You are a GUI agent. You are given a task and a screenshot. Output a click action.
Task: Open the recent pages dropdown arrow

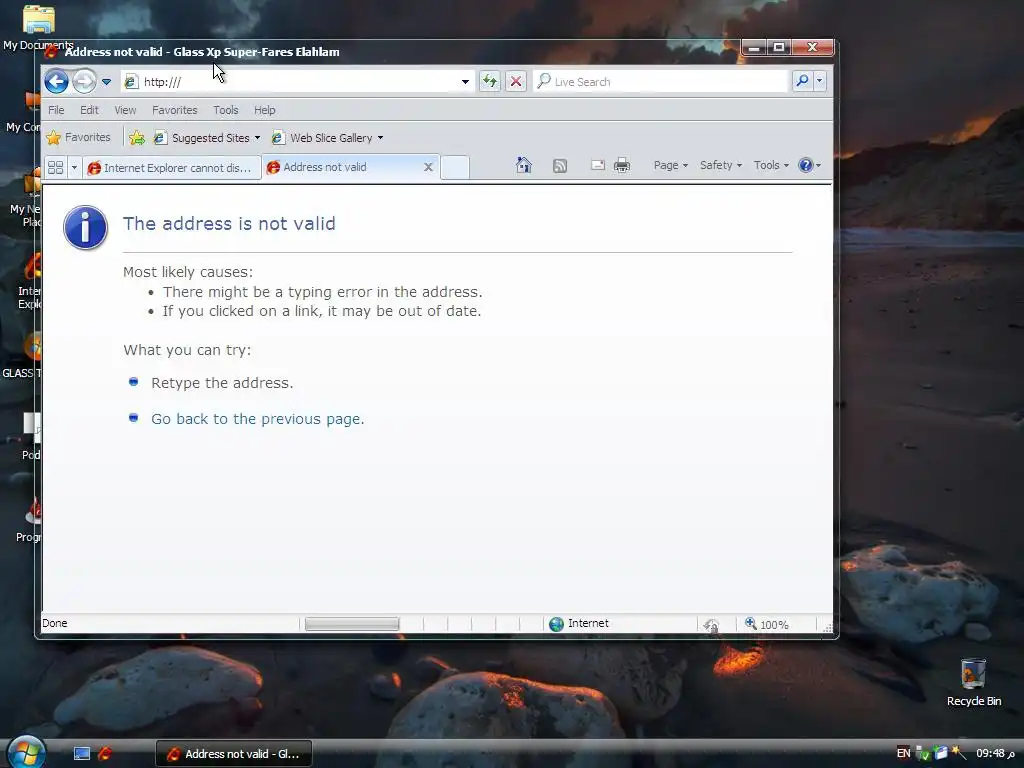(106, 82)
